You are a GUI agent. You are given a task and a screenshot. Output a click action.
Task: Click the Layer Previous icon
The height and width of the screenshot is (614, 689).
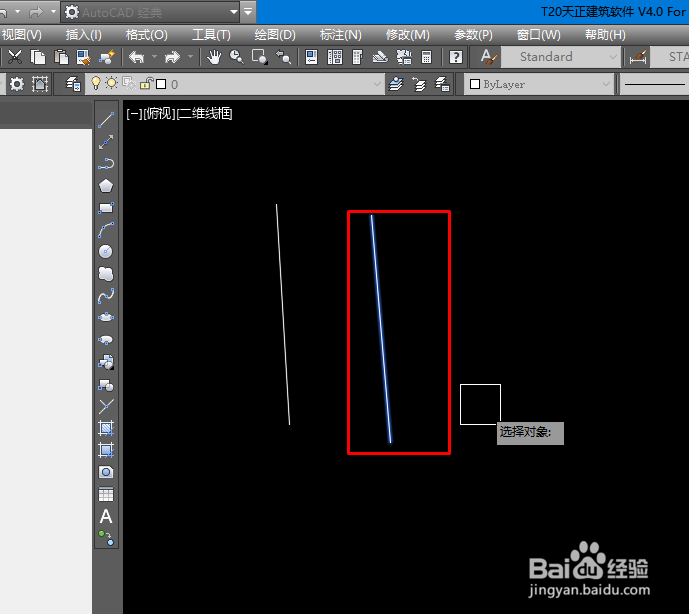[x=419, y=84]
